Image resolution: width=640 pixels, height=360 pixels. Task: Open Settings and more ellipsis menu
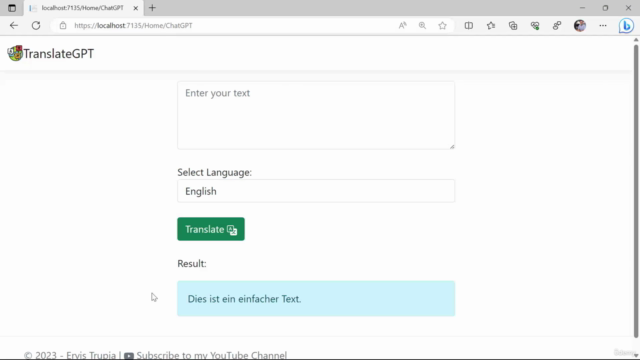point(603,25)
